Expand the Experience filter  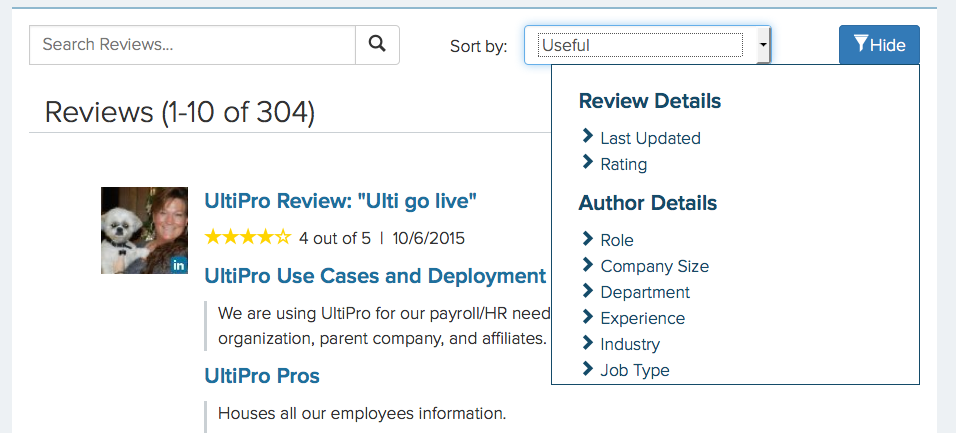click(642, 318)
